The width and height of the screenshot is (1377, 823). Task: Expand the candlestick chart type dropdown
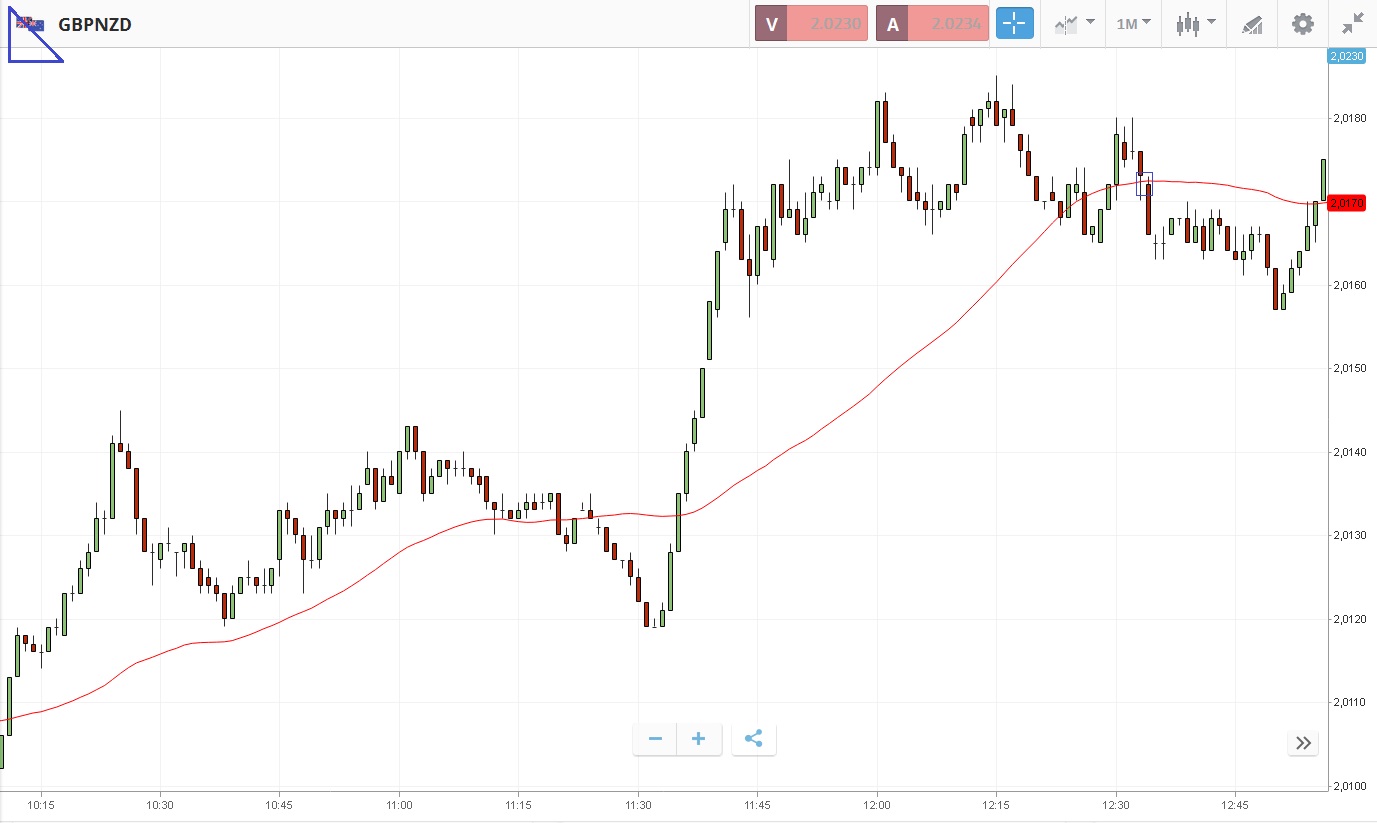click(x=1195, y=23)
